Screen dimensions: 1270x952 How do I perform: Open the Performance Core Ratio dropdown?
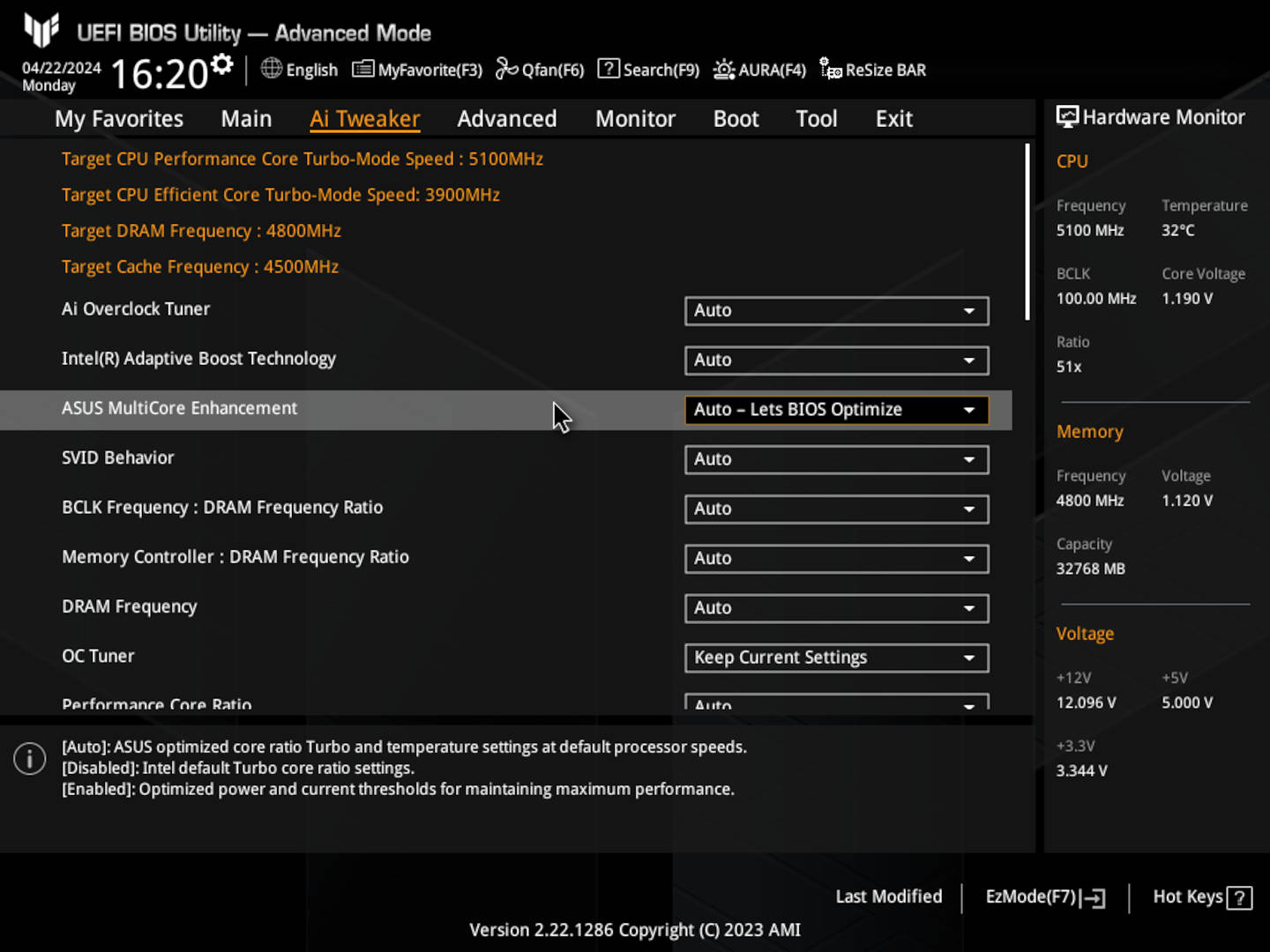pyautogui.click(x=837, y=703)
